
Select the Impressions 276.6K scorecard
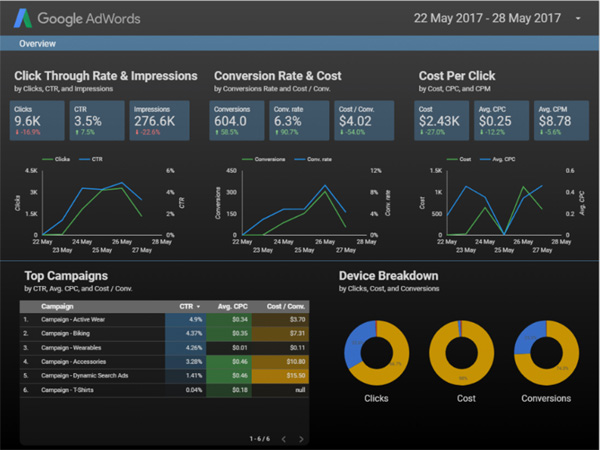160,121
